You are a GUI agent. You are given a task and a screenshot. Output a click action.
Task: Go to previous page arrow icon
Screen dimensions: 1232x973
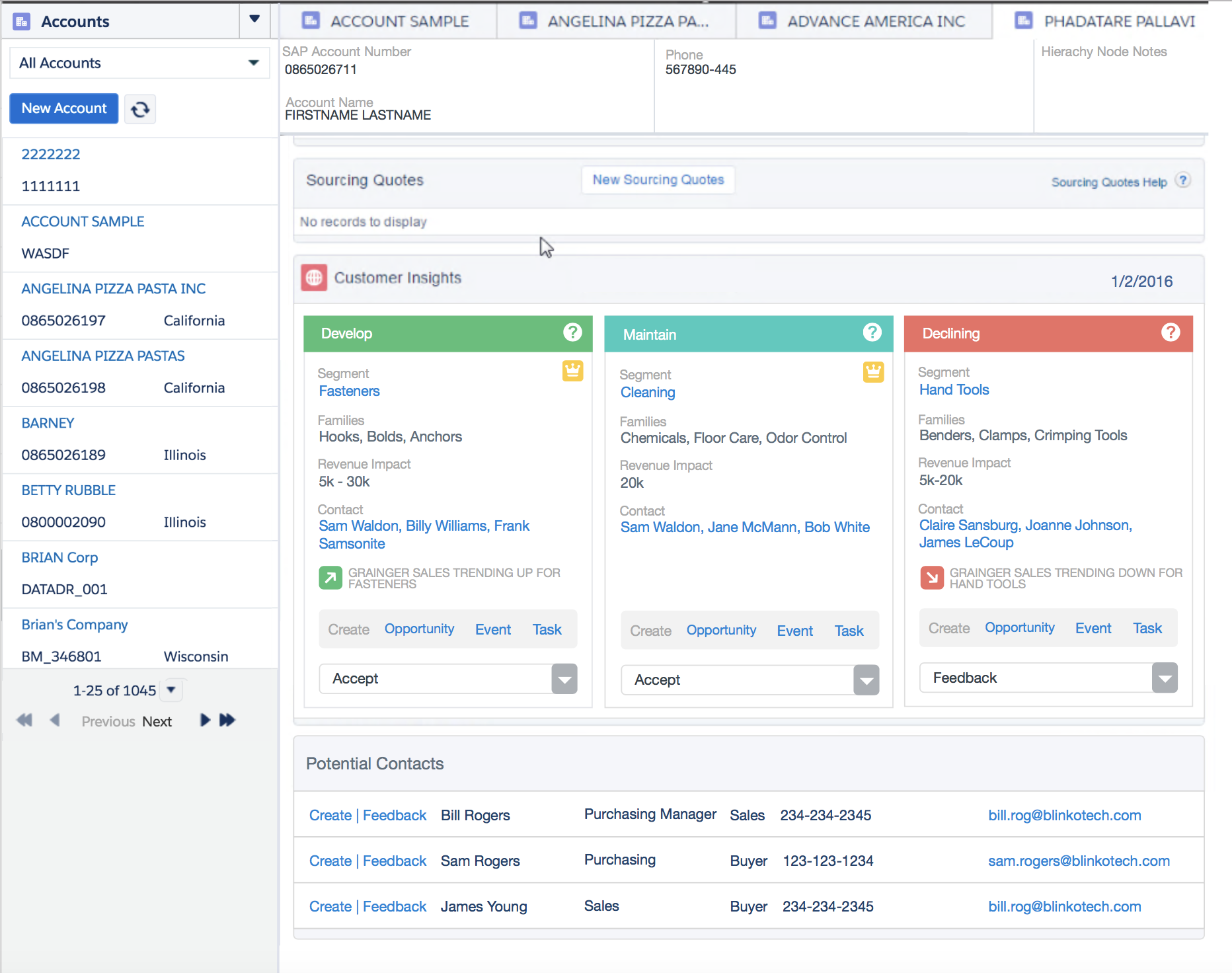pyautogui.click(x=55, y=720)
